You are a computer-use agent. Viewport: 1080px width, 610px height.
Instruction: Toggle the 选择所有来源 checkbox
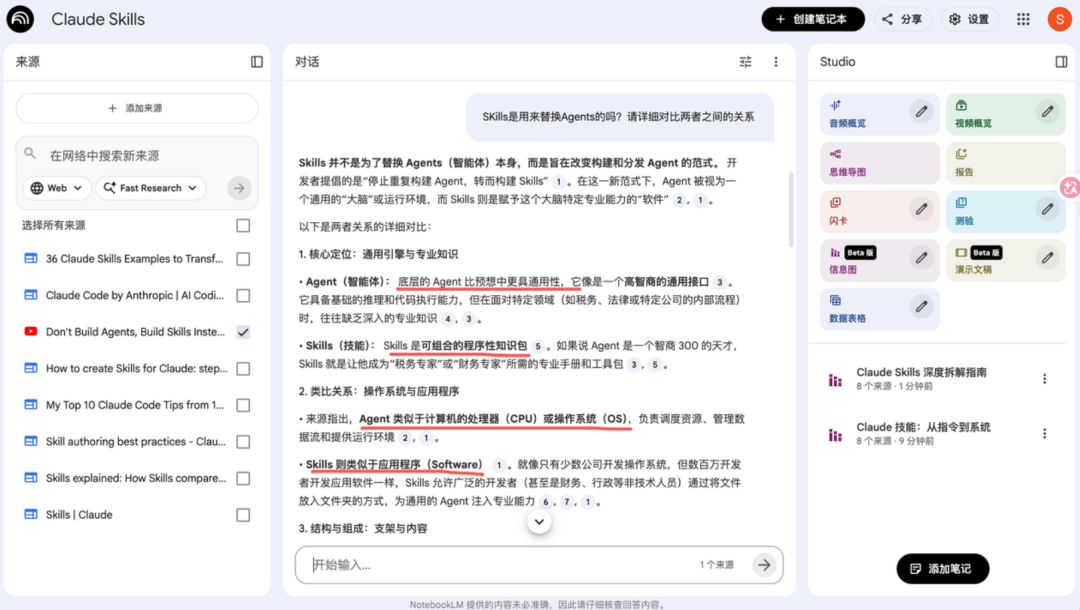pyautogui.click(x=243, y=226)
